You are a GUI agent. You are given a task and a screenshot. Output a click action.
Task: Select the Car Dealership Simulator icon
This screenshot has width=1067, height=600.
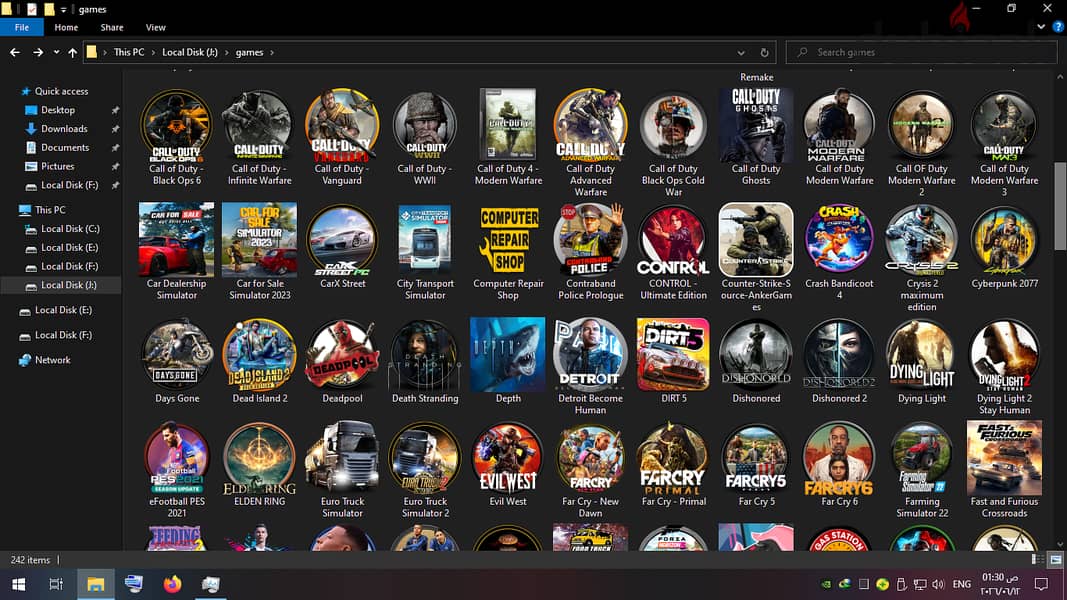coord(176,239)
